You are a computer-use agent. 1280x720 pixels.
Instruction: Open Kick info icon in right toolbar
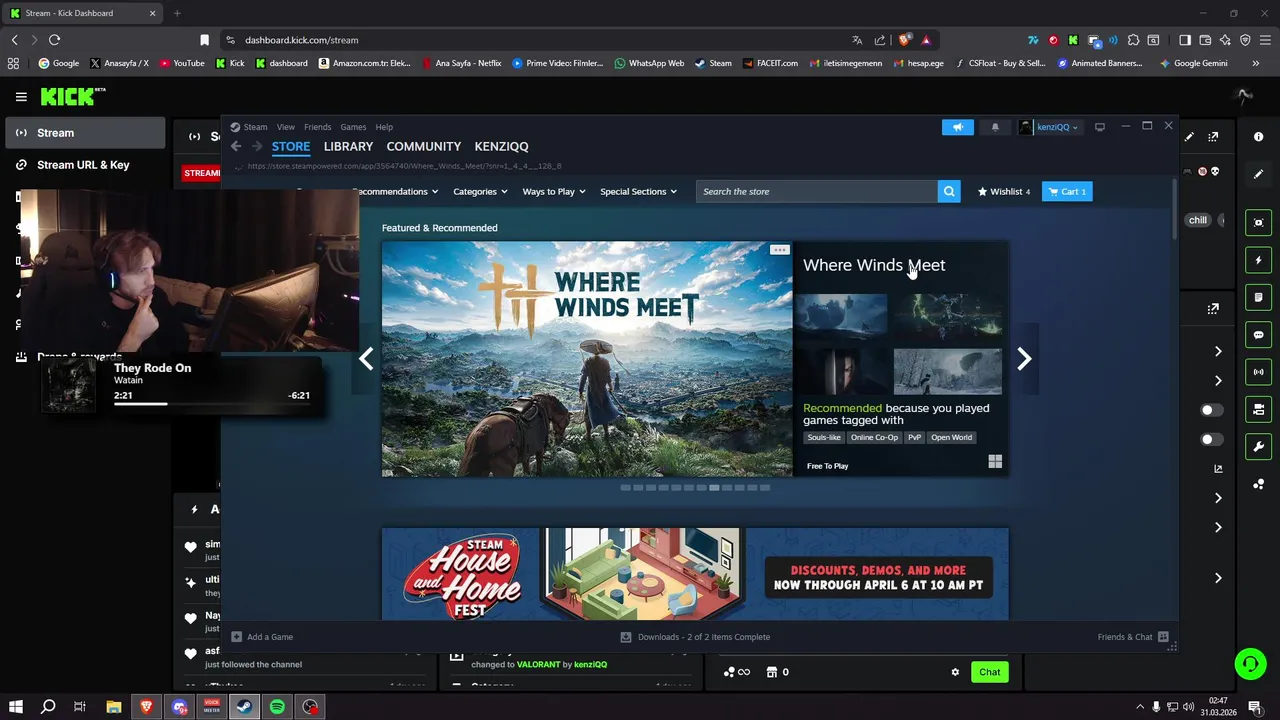pos(1258,136)
